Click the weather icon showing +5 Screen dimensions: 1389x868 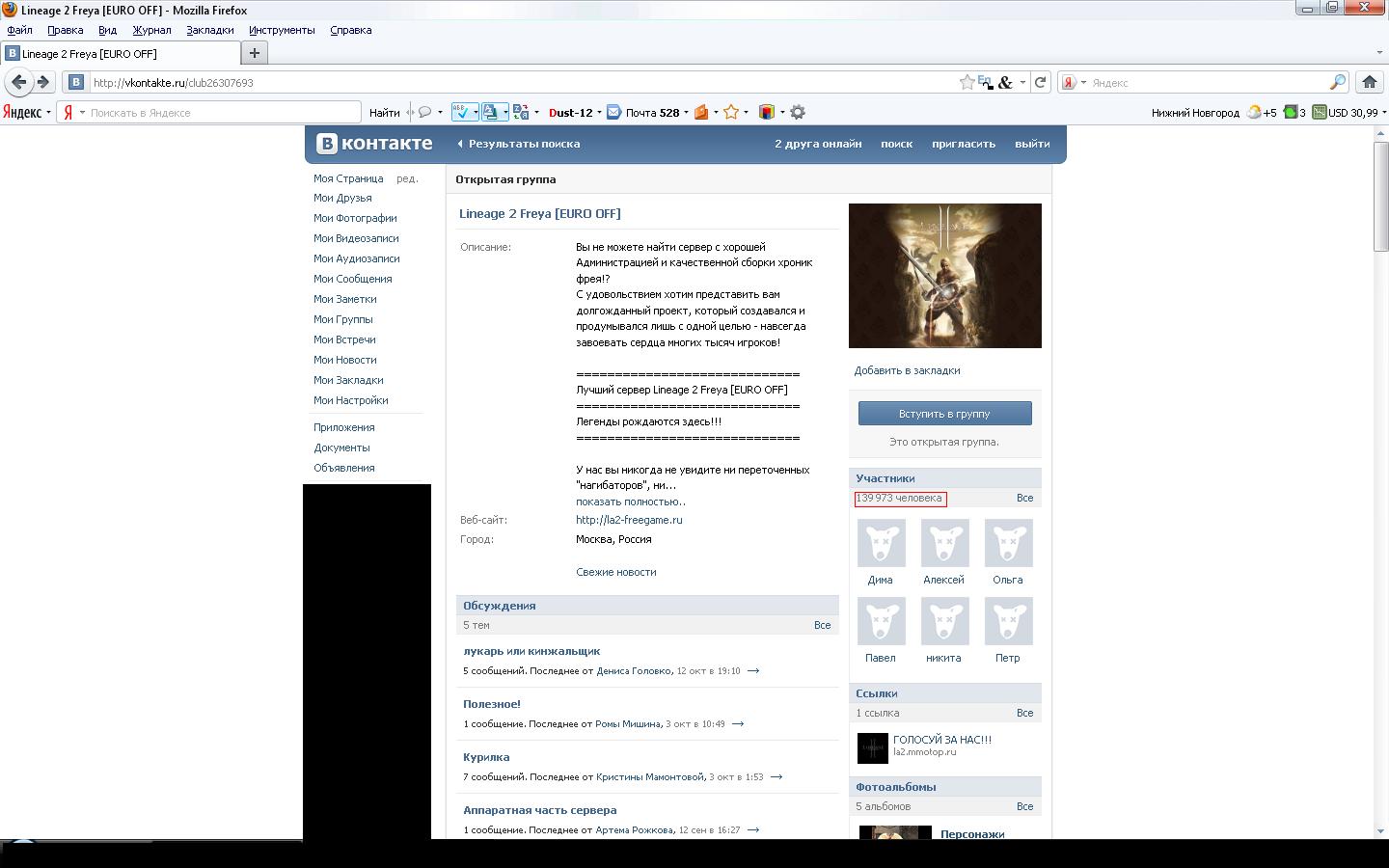click(x=1254, y=112)
